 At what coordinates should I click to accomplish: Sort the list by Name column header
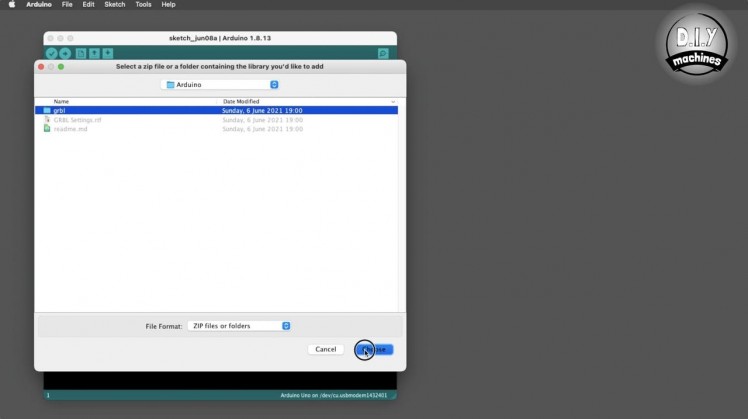61,102
